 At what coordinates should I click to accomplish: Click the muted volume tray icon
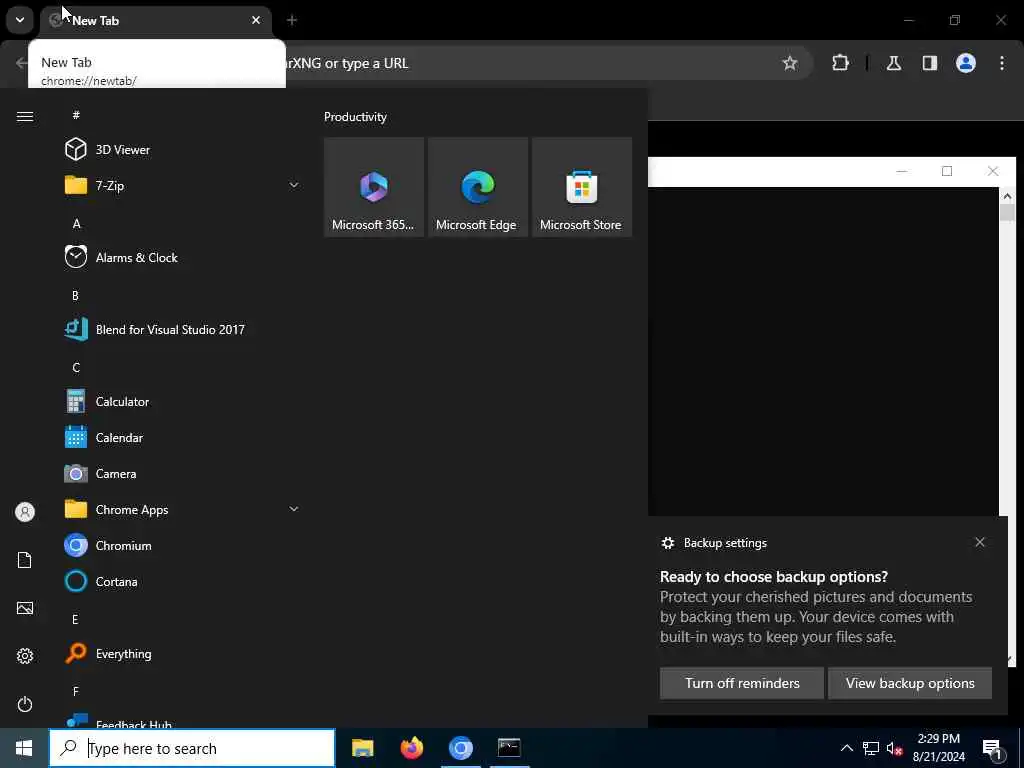894,748
